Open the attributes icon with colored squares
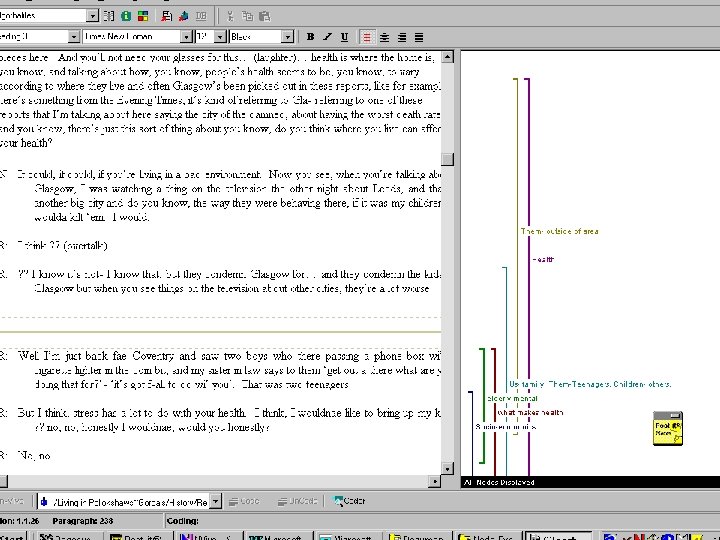This screenshot has width=720, height=540. pos(143,16)
